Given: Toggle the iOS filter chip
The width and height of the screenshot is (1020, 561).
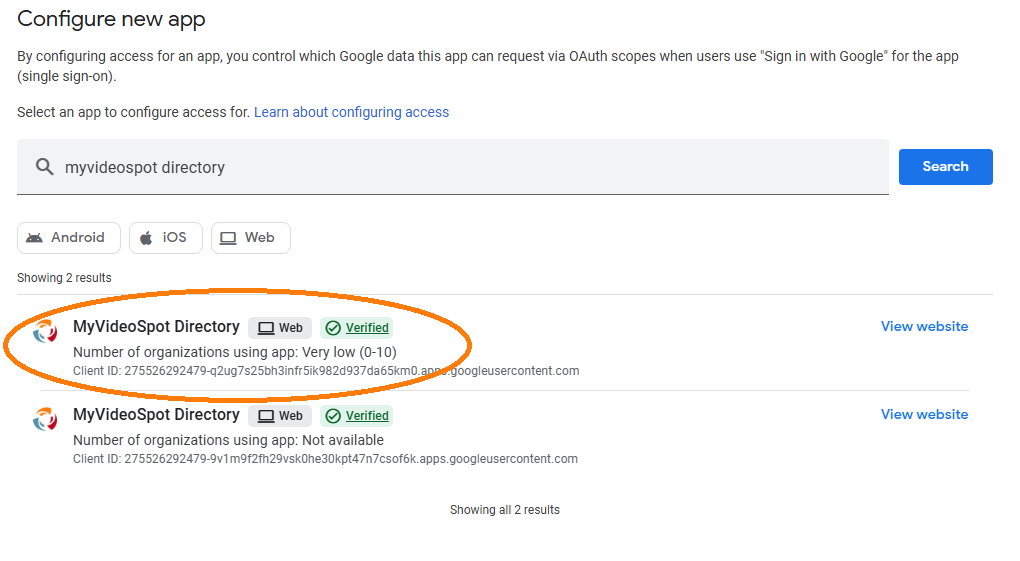Looking at the screenshot, I should tap(166, 238).
